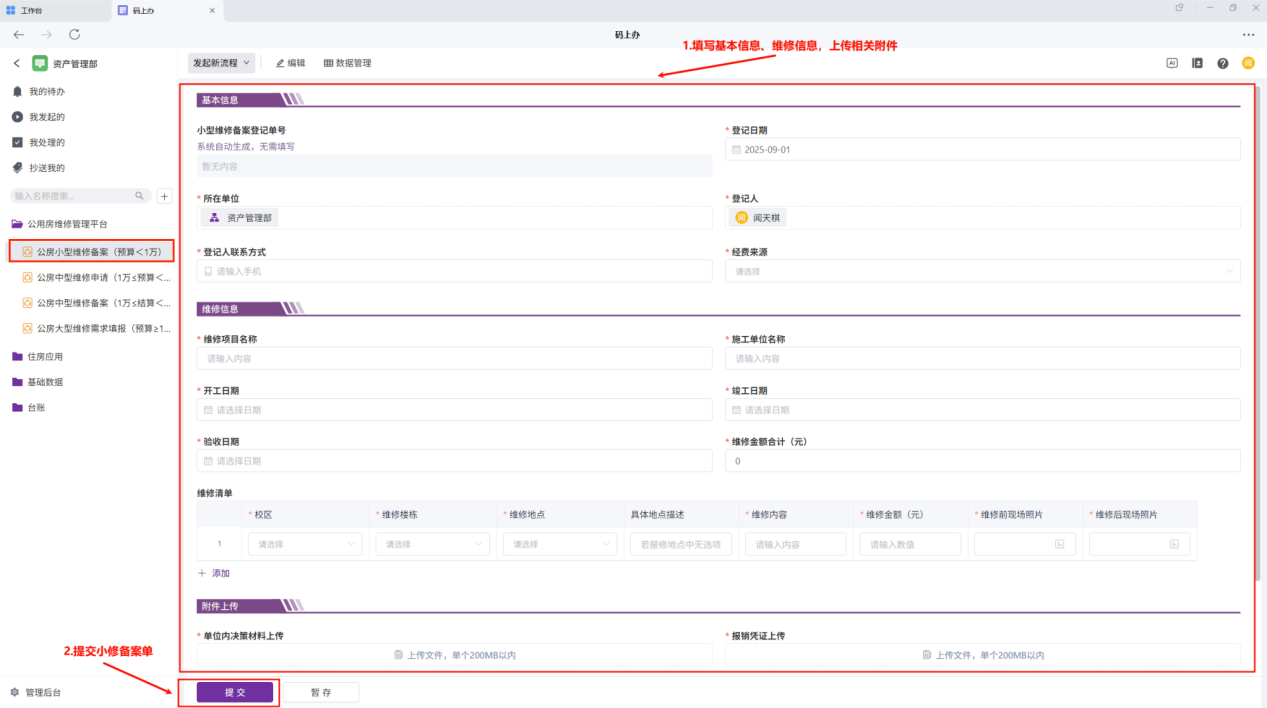1267x708 pixels.
Task: Open 我的待办 in the sidebar
Action: point(46,91)
